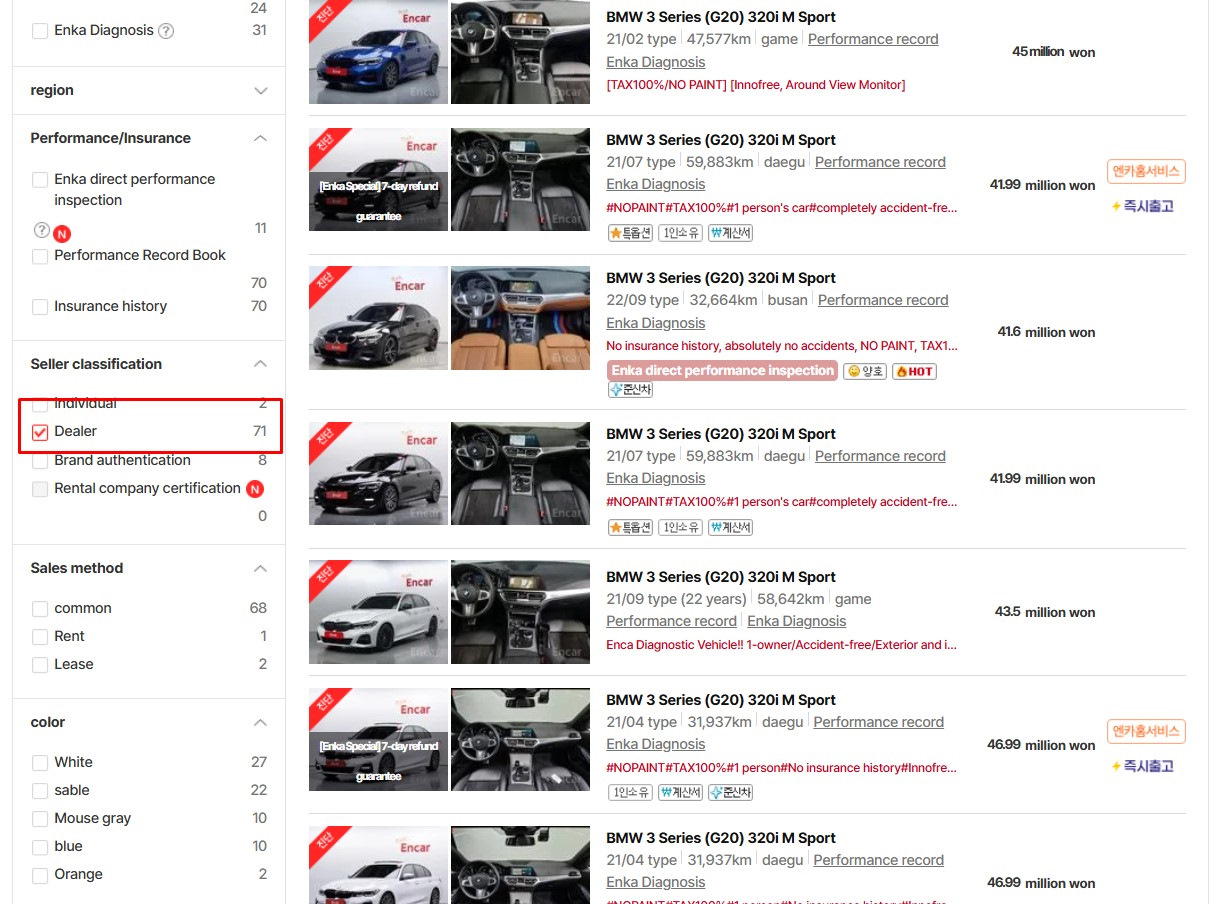
Task: Open Enka Diagnosis link in 58,642km listing
Action: (x=797, y=621)
